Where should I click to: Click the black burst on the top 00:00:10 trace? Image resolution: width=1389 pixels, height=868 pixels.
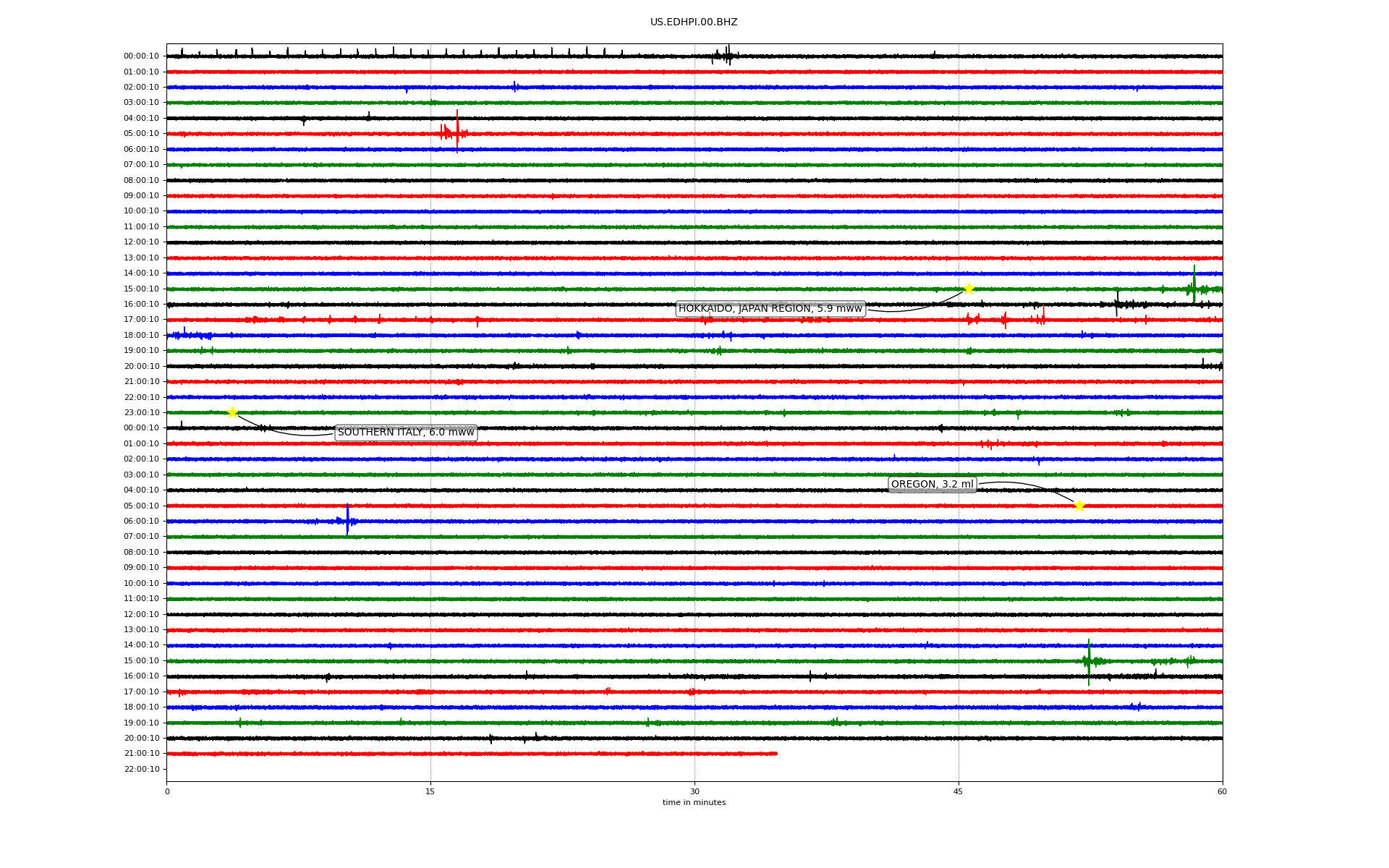726,55
